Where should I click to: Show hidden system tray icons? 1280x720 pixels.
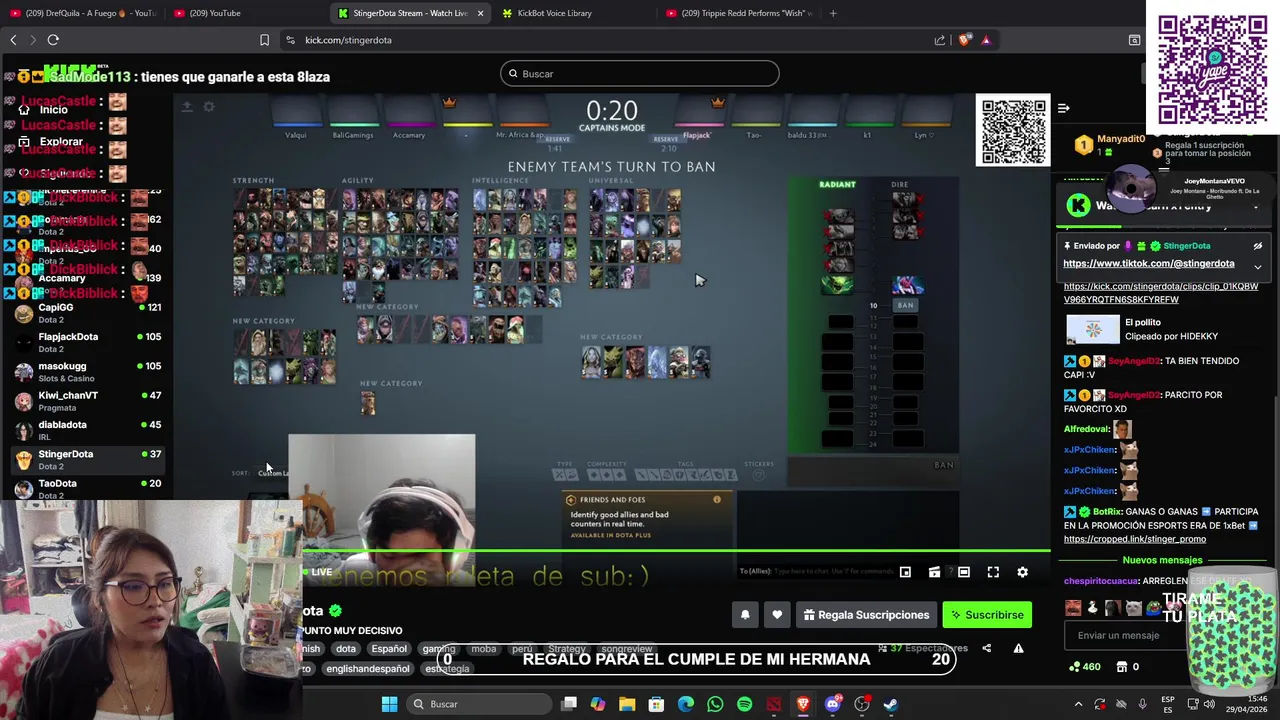(1078, 704)
